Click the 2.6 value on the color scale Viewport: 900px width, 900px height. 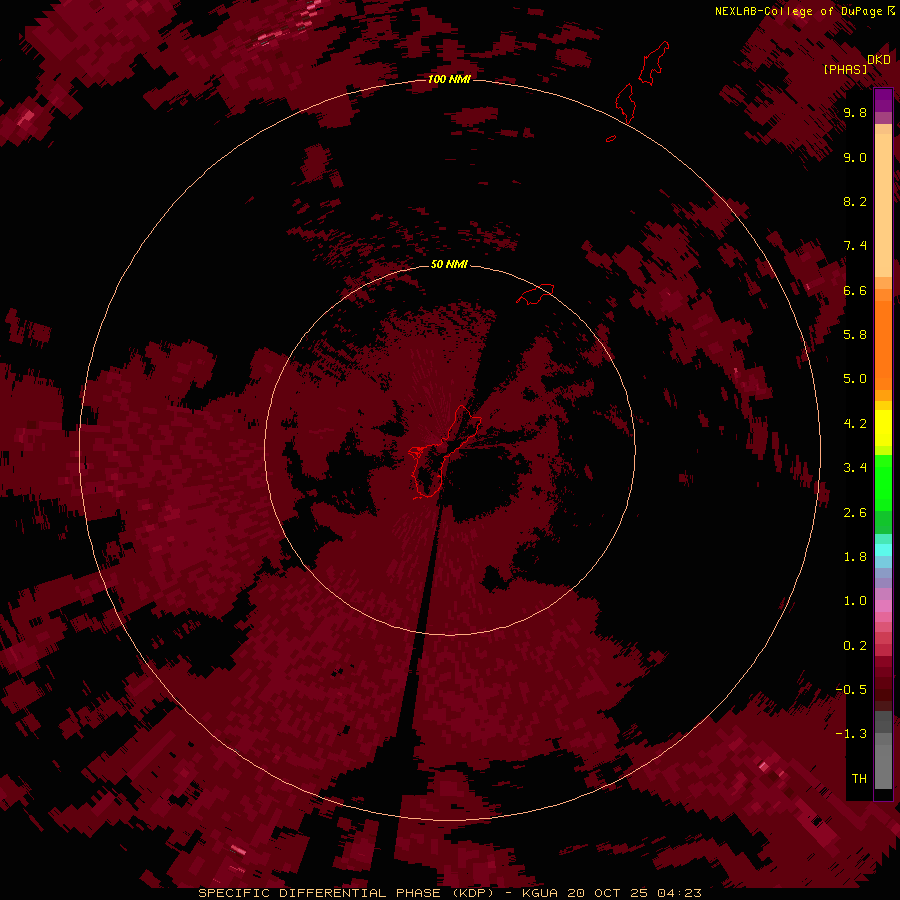click(855, 513)
